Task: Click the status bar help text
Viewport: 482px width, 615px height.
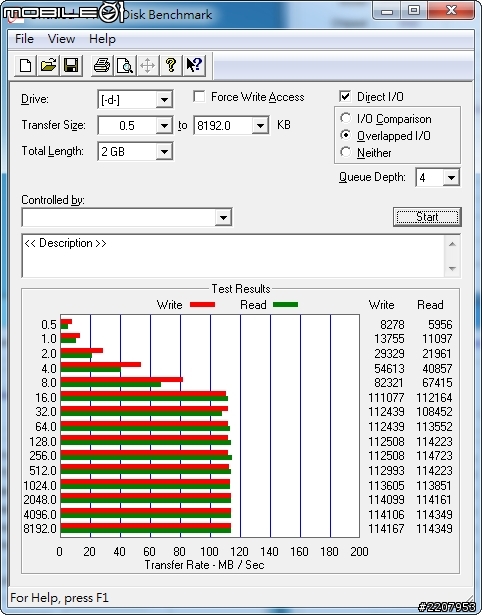Action: click(x=59, y=598)
